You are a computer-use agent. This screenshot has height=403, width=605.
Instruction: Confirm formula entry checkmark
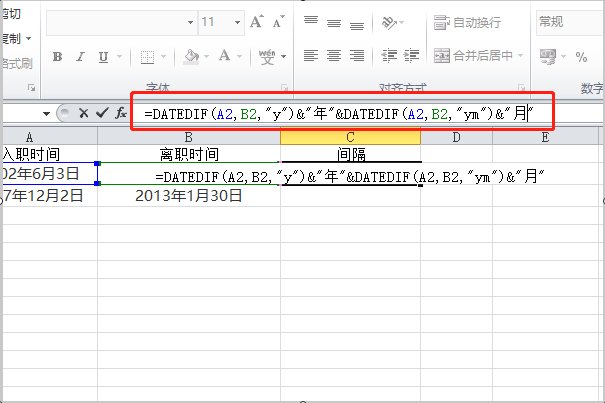tap(102, 113)
